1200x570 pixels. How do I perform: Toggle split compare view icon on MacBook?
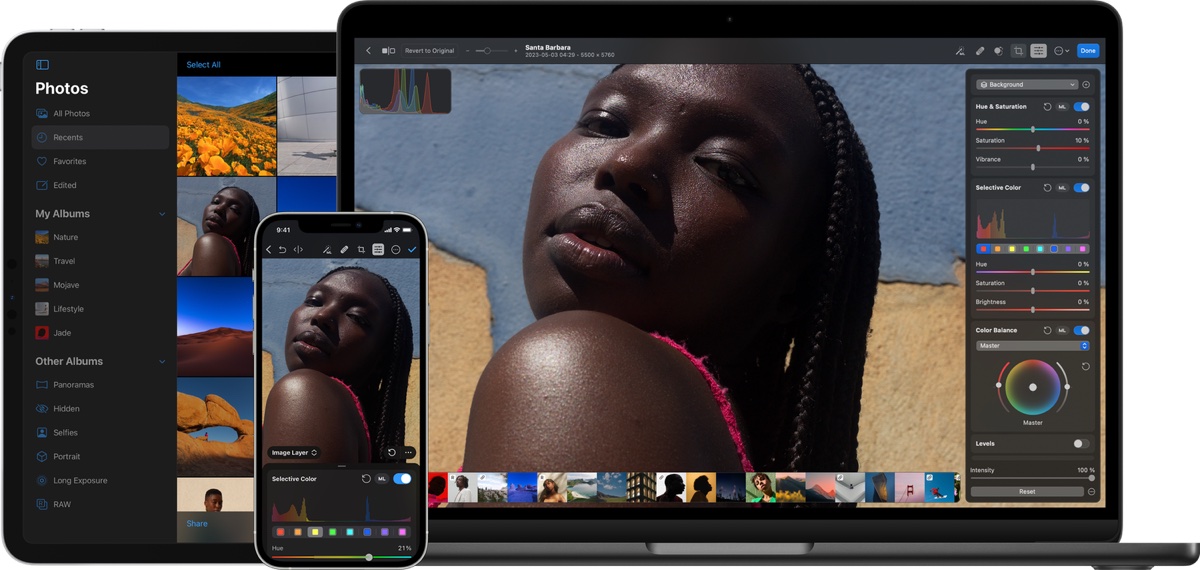click(x=388, y=50)
